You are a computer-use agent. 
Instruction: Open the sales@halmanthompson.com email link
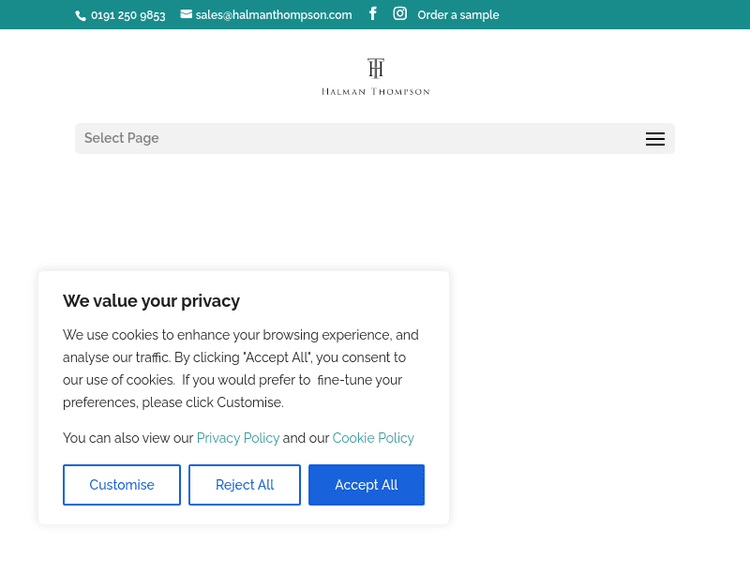click(x=273, y=15)
